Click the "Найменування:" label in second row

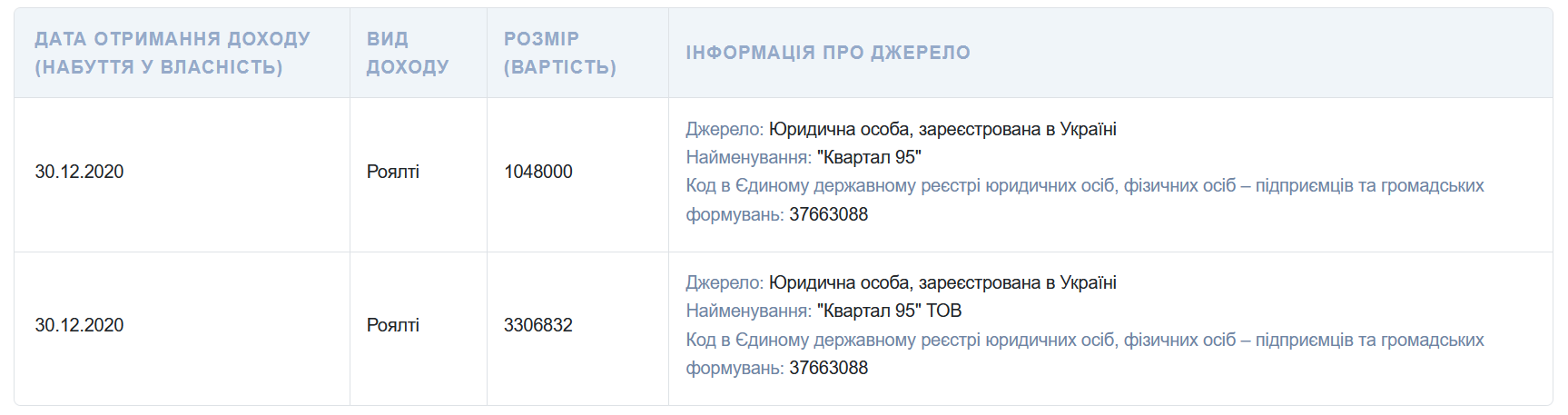point(749,311)
